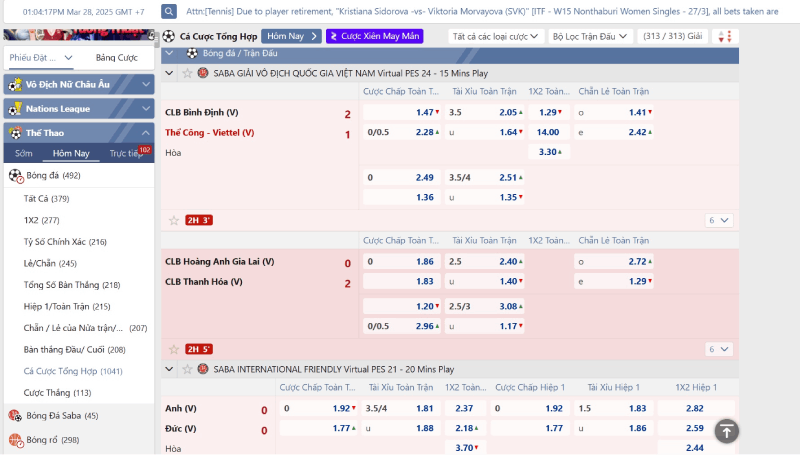Expand more markets for Hoàng Anh Gia Lai match
This screenshot has height=455, width=800.
pyautogui.click(x=719, y=349)
